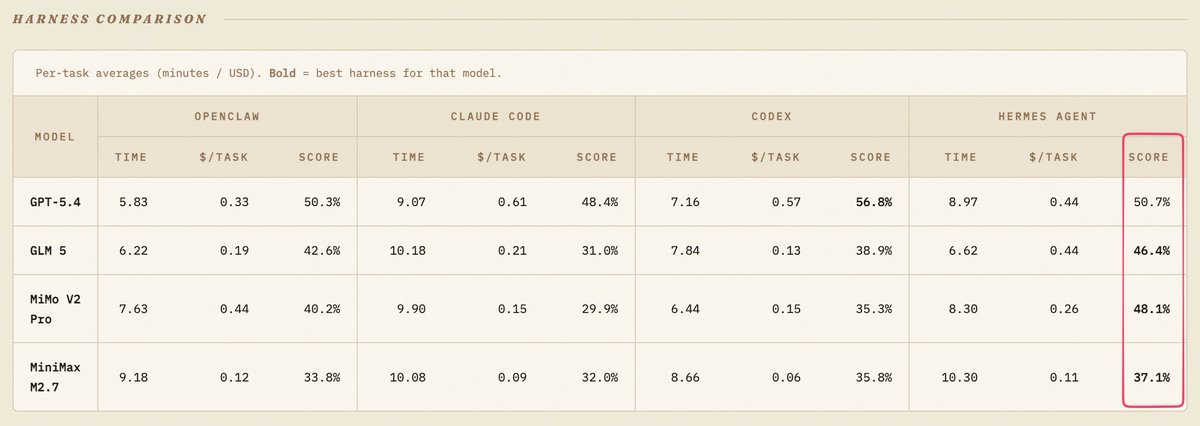
Task: Select the MiMo V2 Pro row label
Action: 53,308
